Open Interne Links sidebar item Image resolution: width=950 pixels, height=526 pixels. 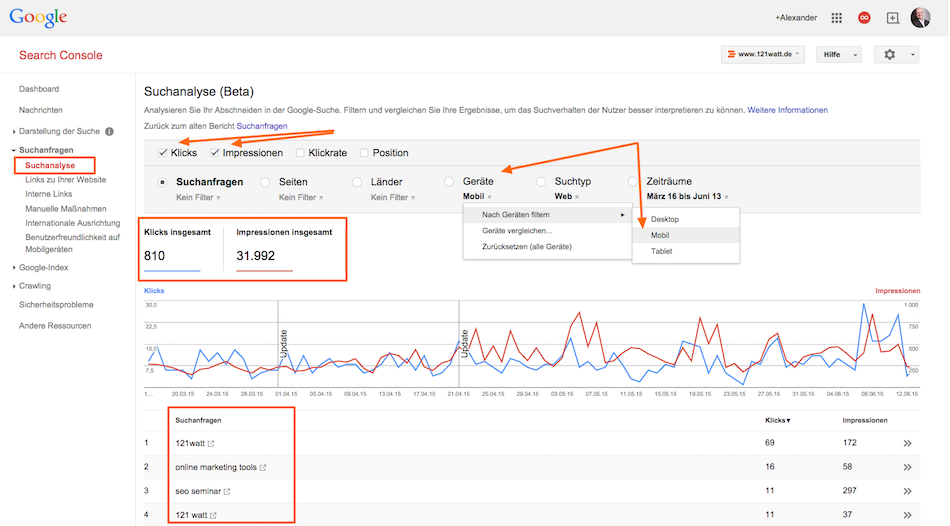(x=48, y=194)
